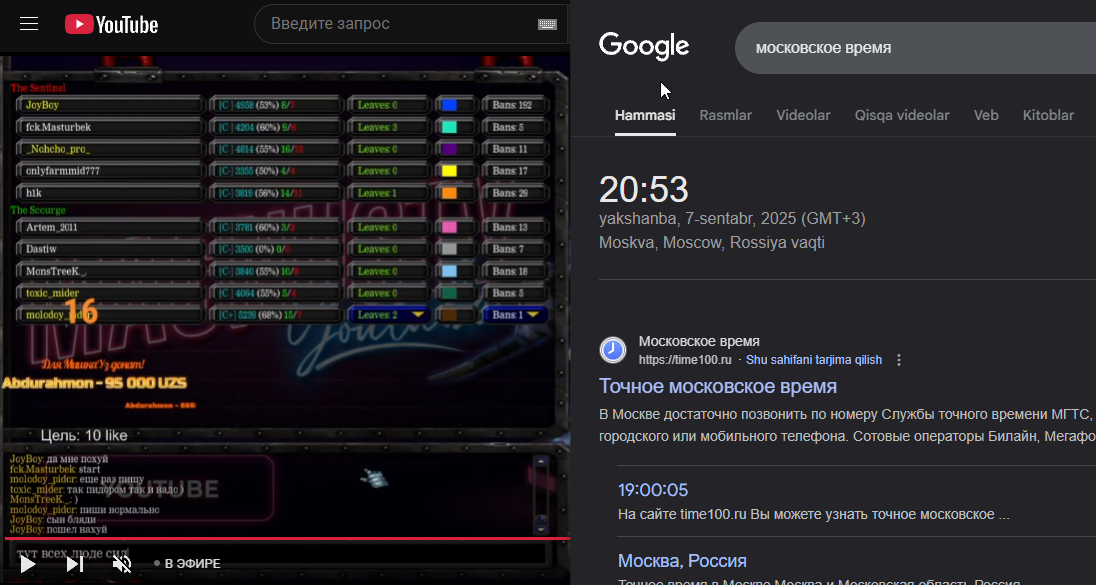Open the 19:00:05 sitelink
The width and height of the screenshot is (1096, 585).
click(653, 489)
